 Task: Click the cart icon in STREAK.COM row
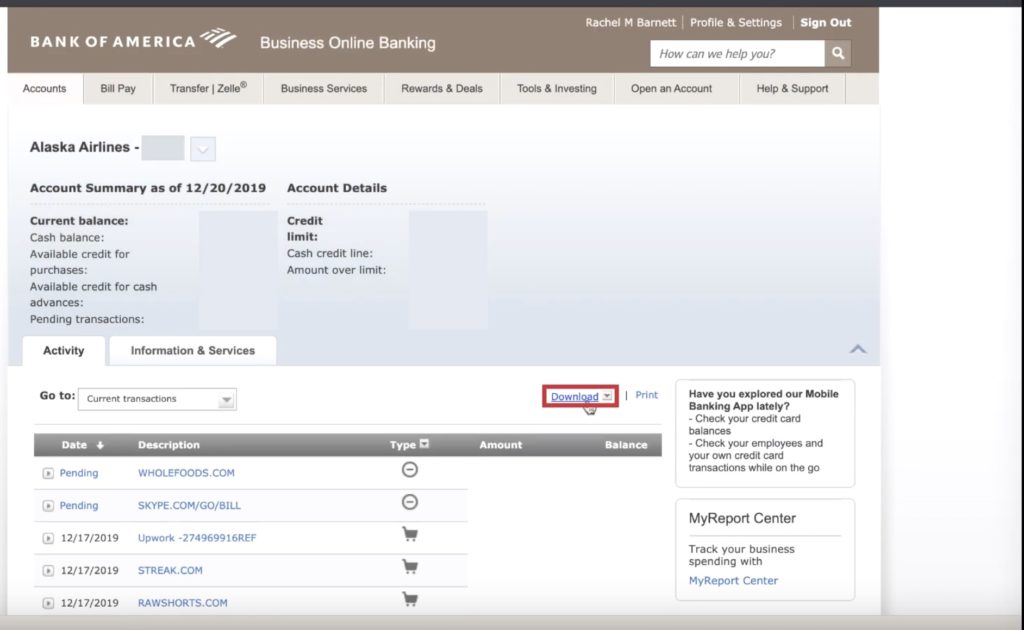coord(409,567)
